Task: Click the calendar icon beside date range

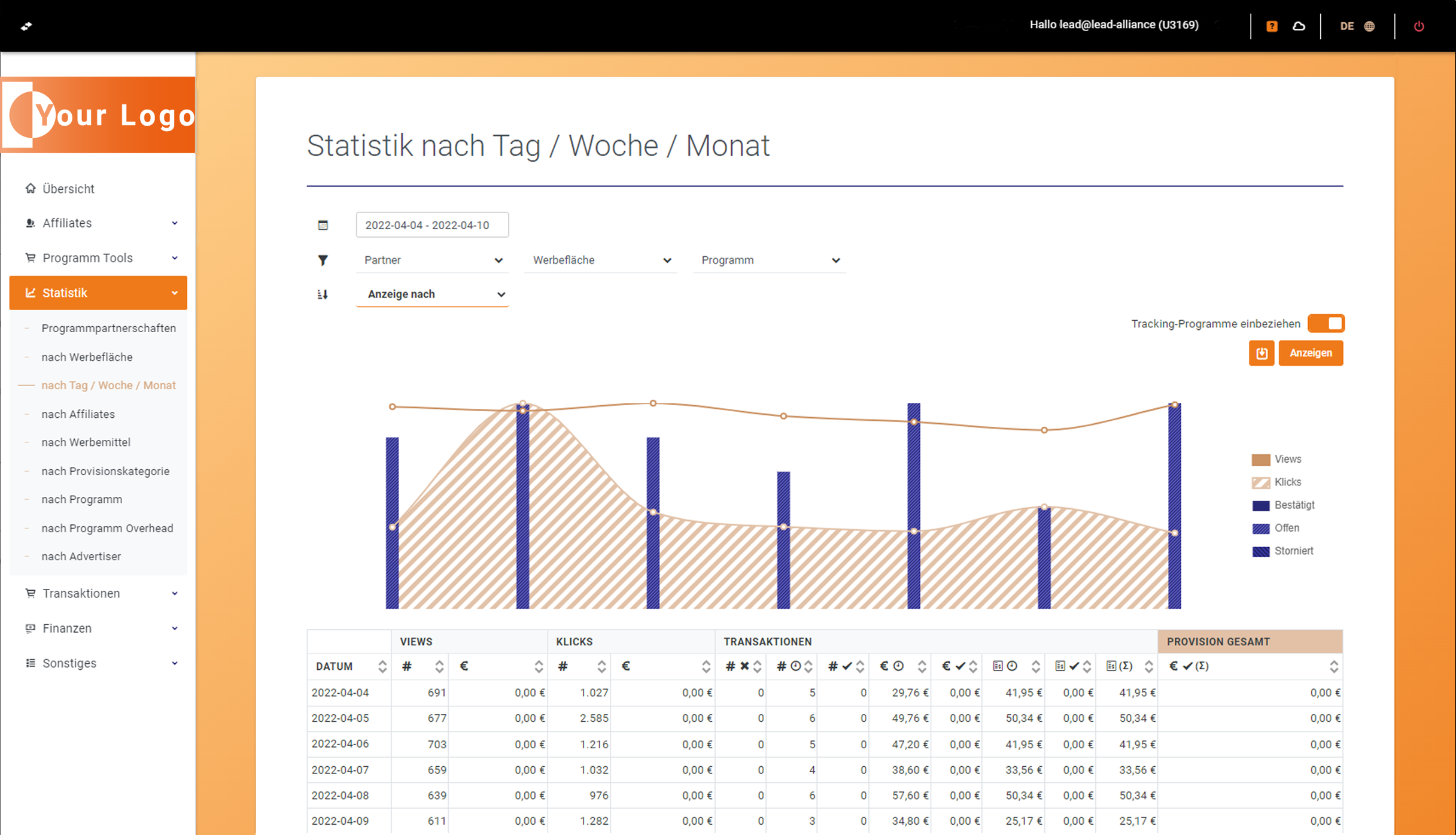Action: coord(323,225)
